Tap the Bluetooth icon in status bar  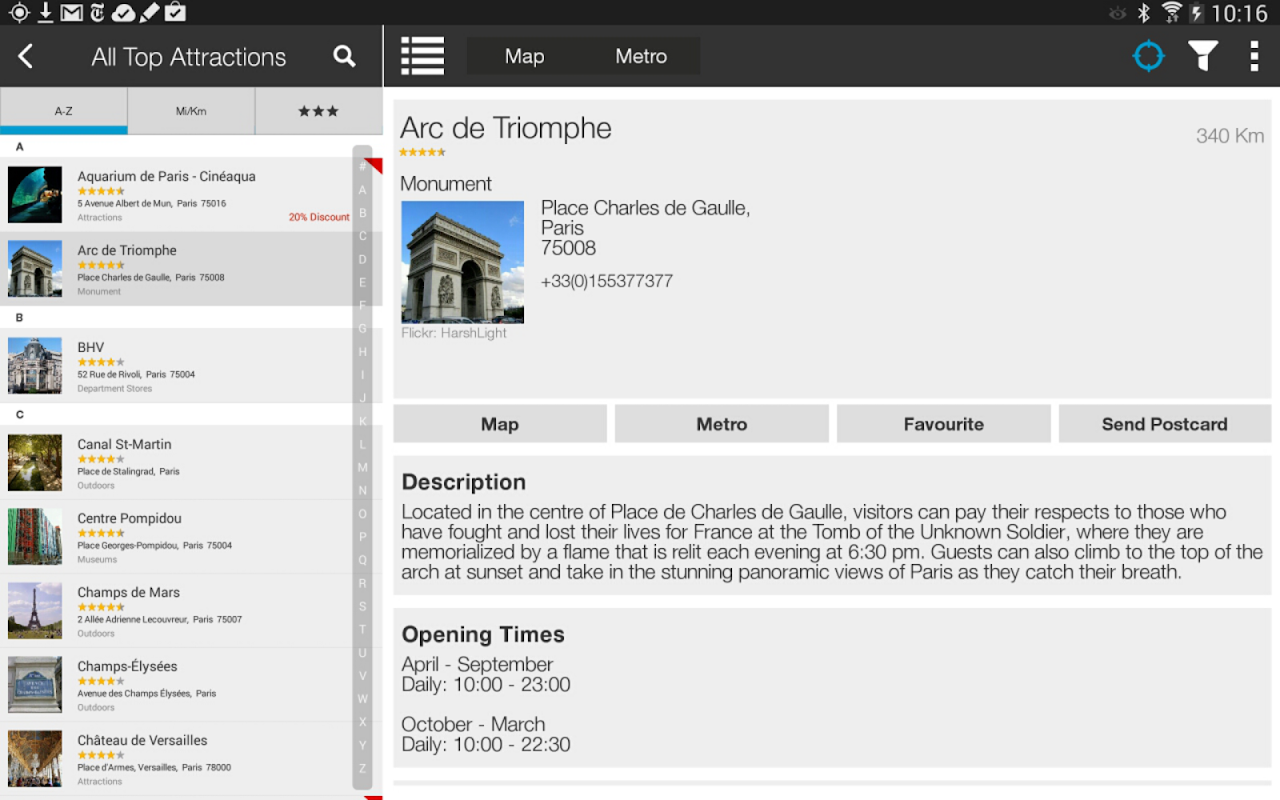pyautogui.click(x=1144, y=13)
